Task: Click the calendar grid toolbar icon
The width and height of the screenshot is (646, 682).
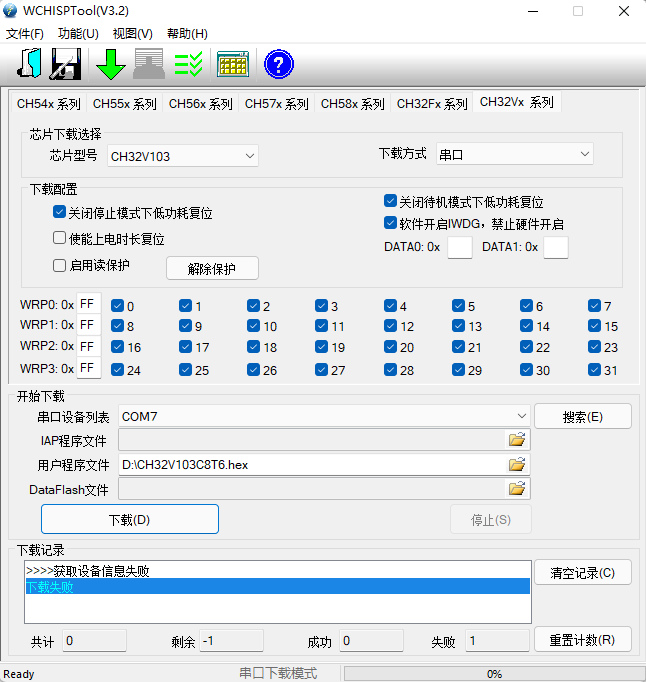Action: 233,64
